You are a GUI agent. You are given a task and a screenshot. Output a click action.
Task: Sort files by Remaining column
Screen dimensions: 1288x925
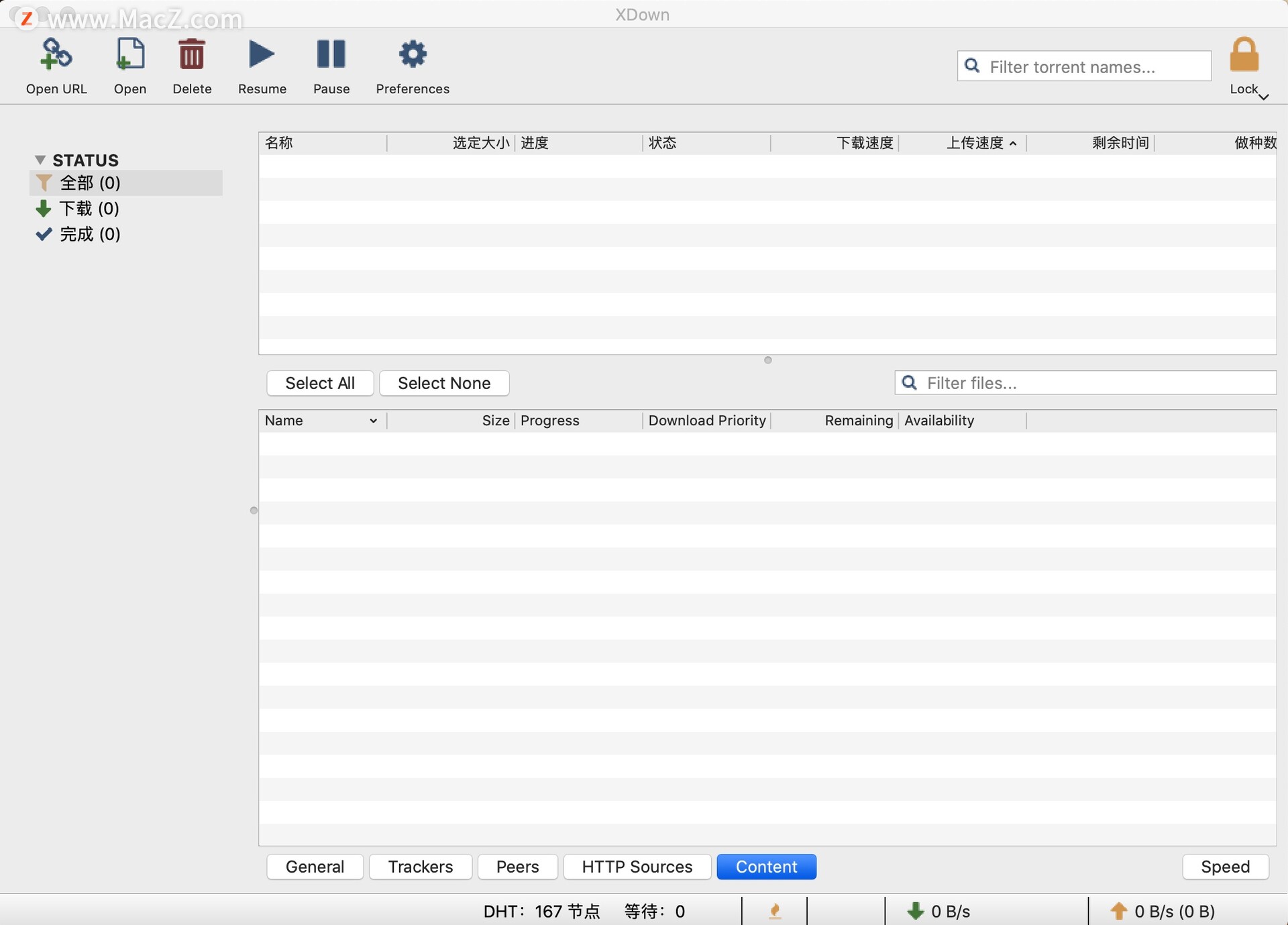coord(835,421)
